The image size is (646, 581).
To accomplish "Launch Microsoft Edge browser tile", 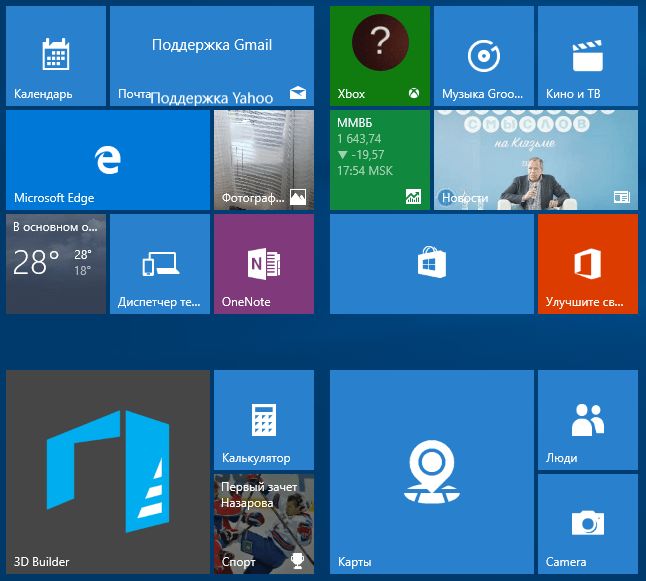I will (107, 160).
